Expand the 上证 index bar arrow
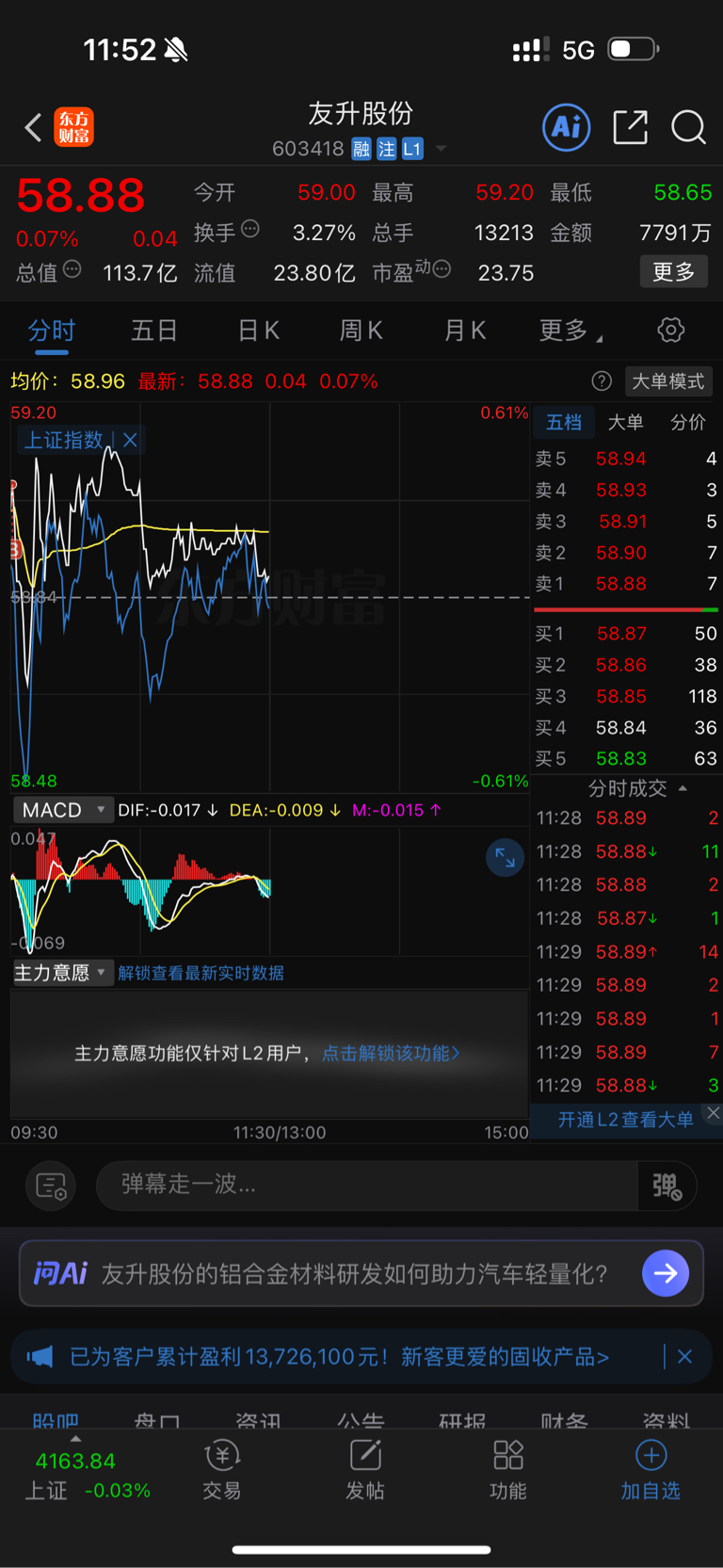 (75, 1439)
